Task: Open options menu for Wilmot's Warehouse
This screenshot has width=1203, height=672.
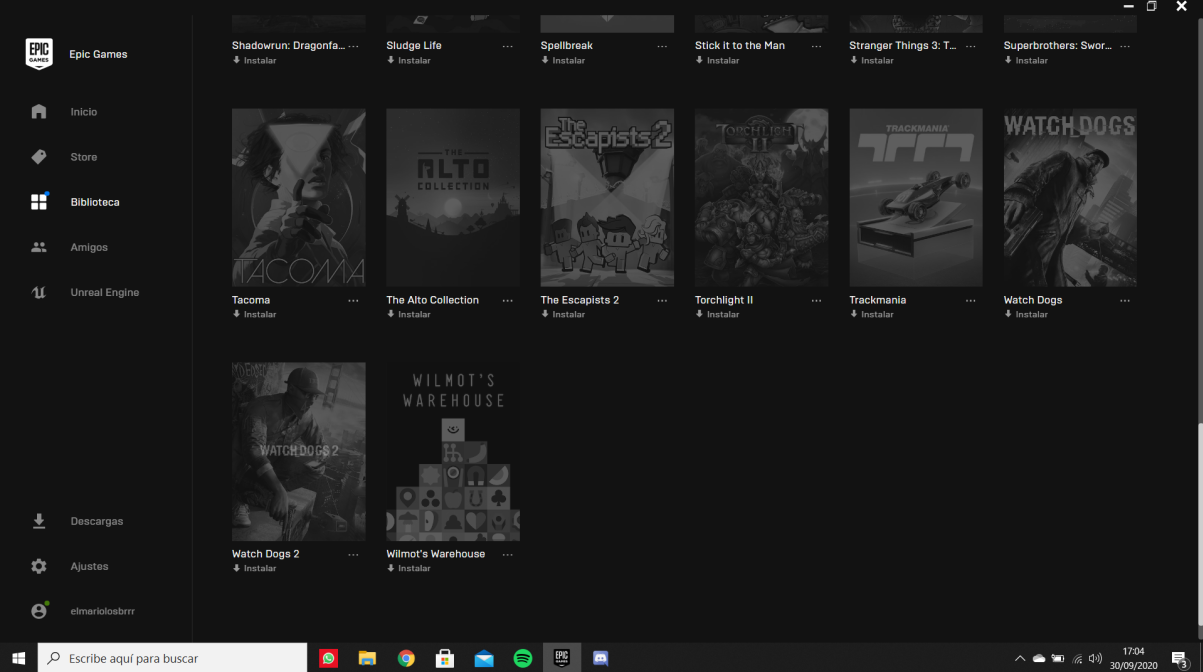Action: pyautogui.click(x=507, y=555)
